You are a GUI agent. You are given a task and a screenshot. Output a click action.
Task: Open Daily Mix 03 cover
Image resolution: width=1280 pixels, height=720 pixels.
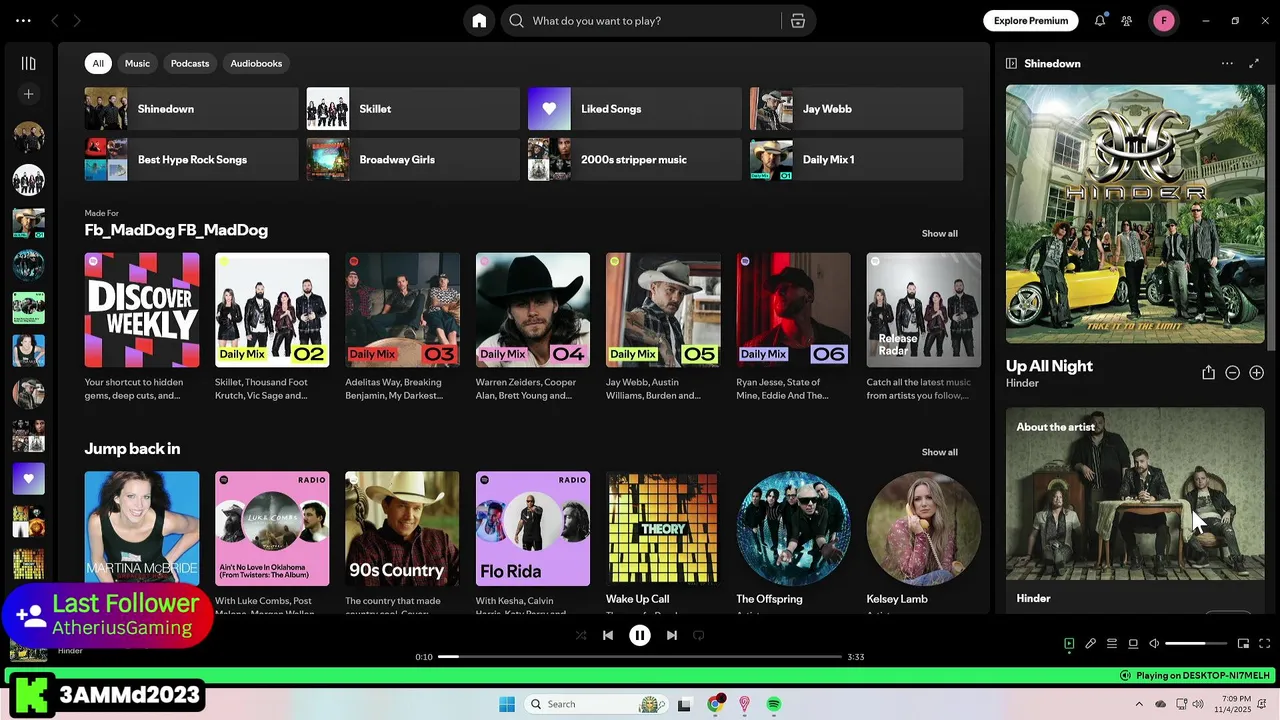tap(402, 310)
